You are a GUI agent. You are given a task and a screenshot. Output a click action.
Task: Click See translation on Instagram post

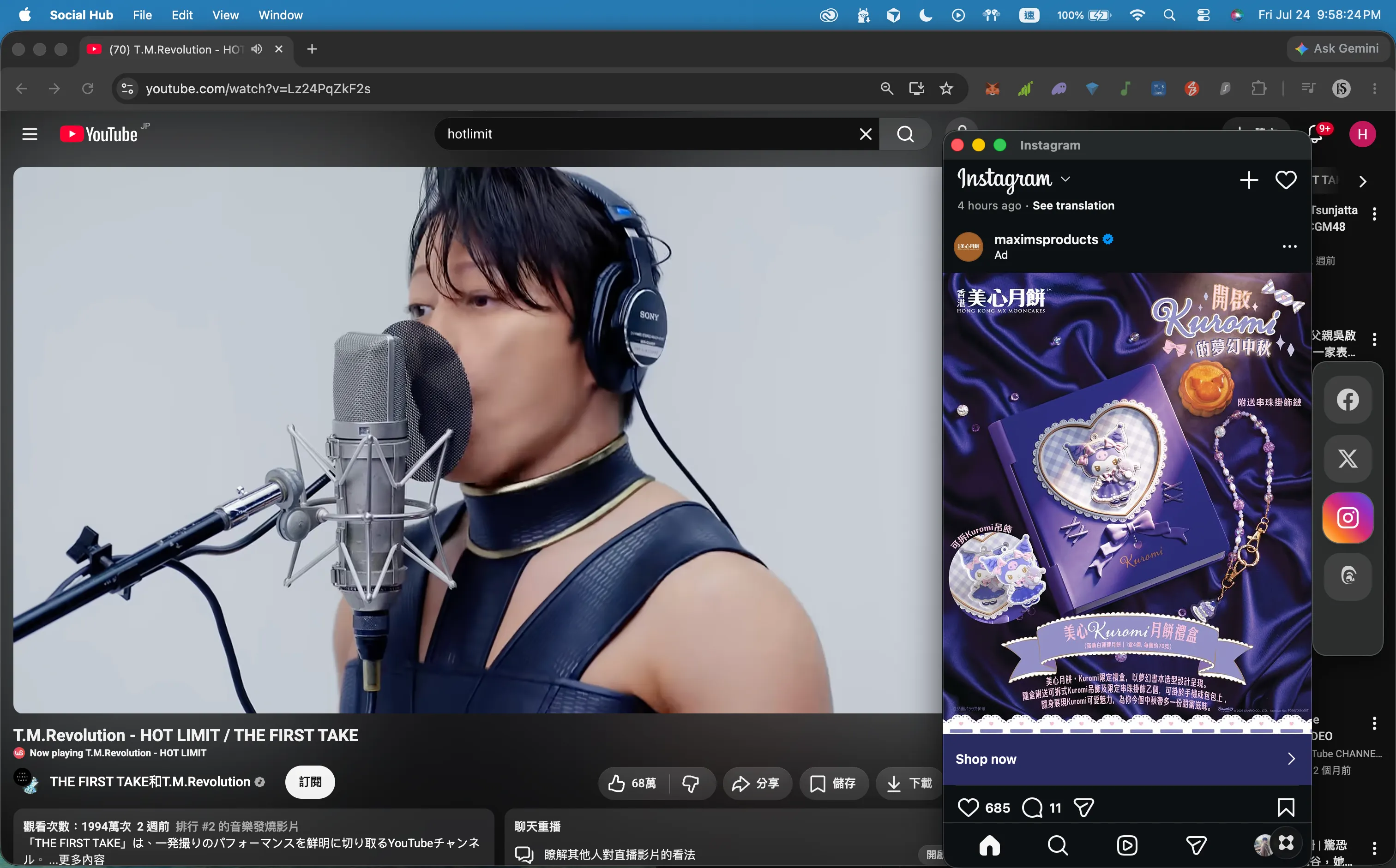pyautogui.click(x=1073, y=205)
